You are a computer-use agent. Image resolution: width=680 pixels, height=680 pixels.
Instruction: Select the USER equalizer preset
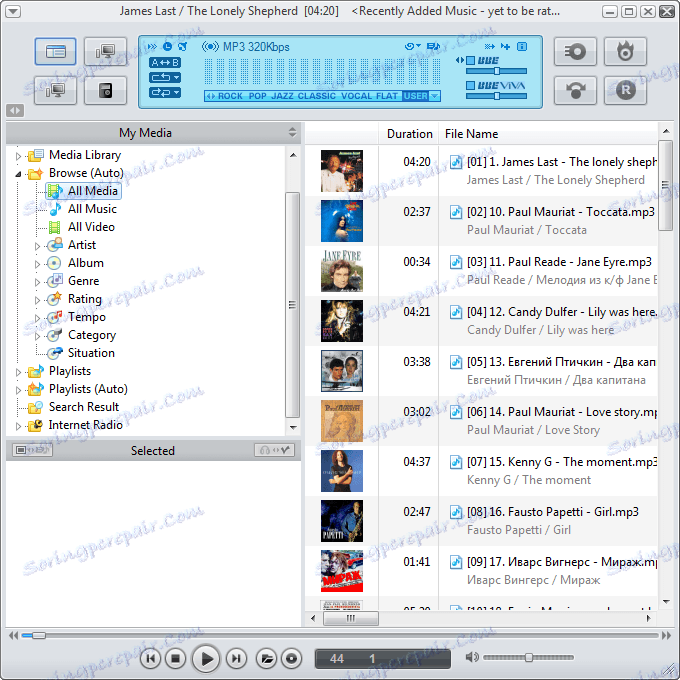[415, 96]
